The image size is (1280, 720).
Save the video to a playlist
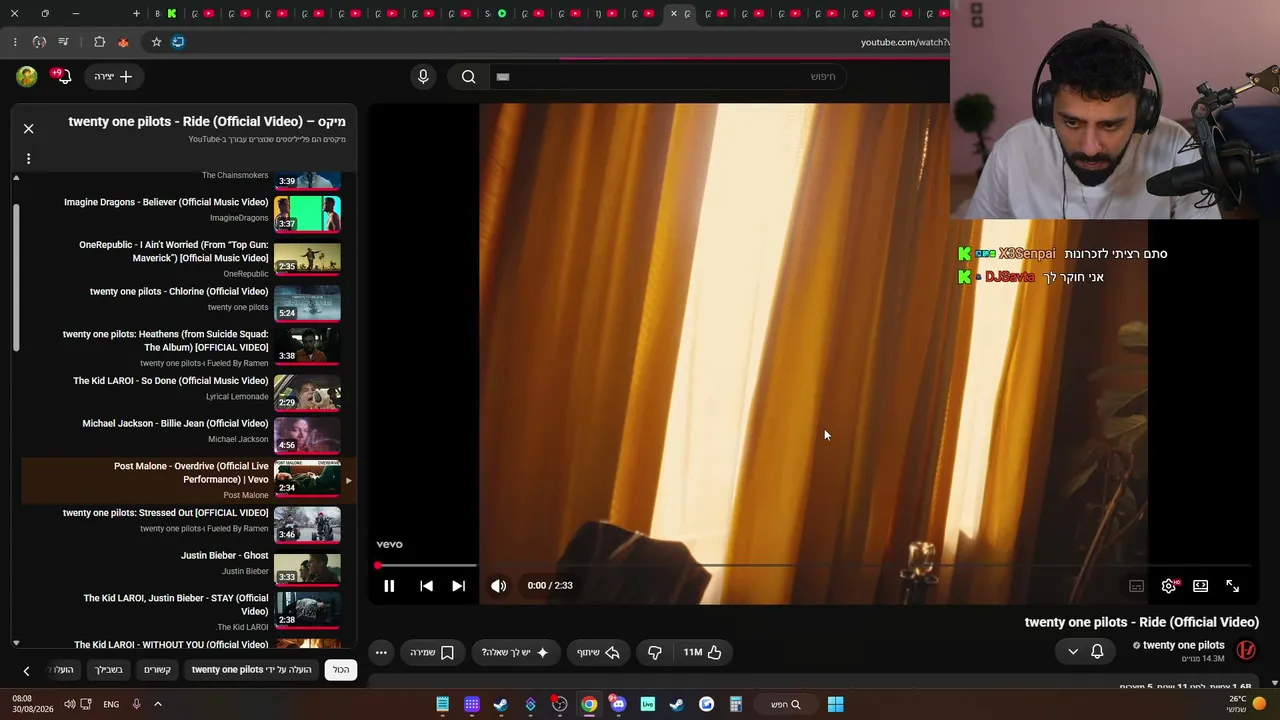(x=432, y=652)
